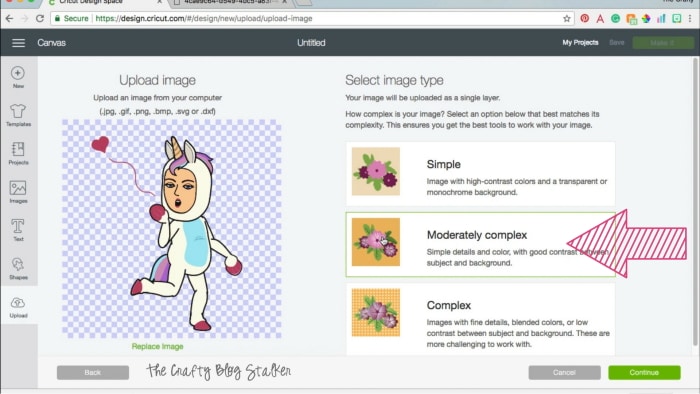This screenshot has width=700, height=394.
Task: Select the Text tool in the sidebar
Action: 18,230
